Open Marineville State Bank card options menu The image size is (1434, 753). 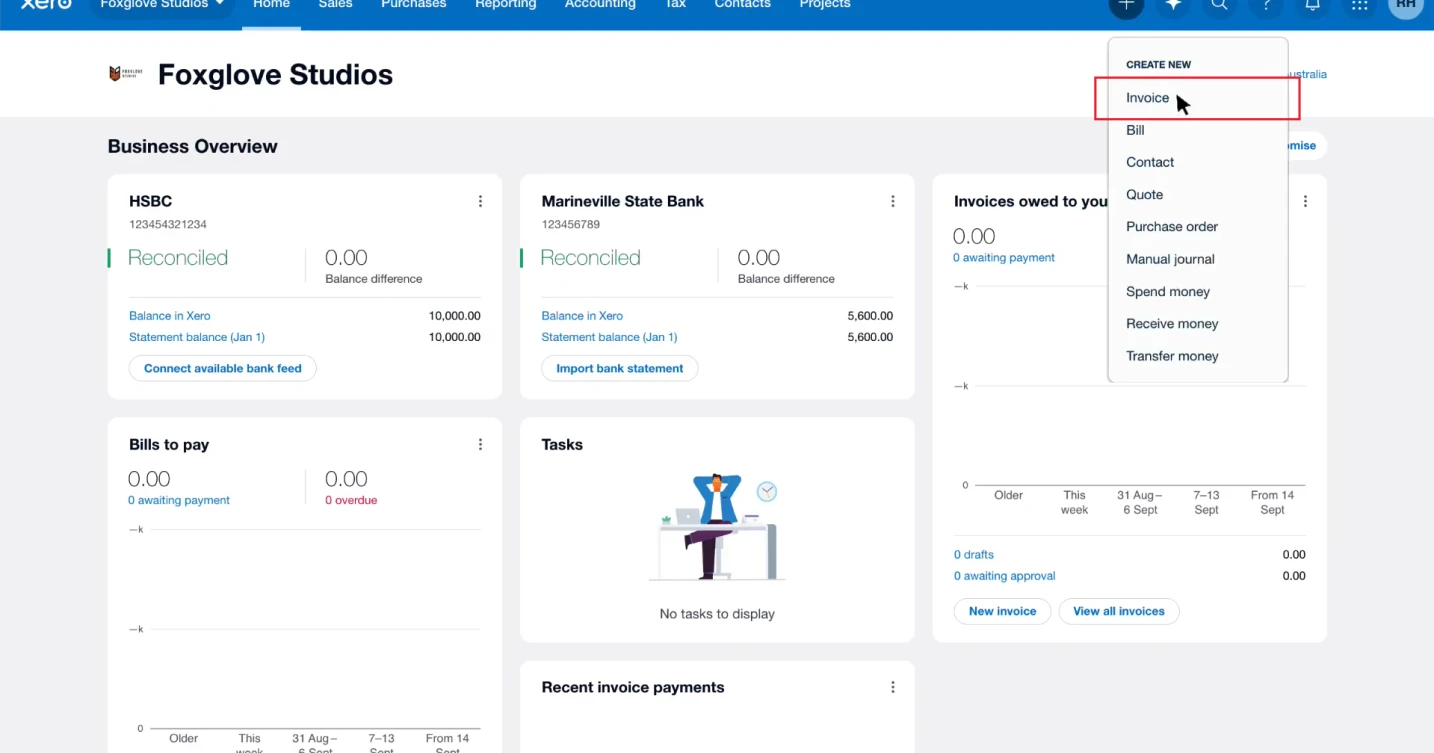click(x=893, y=201)
